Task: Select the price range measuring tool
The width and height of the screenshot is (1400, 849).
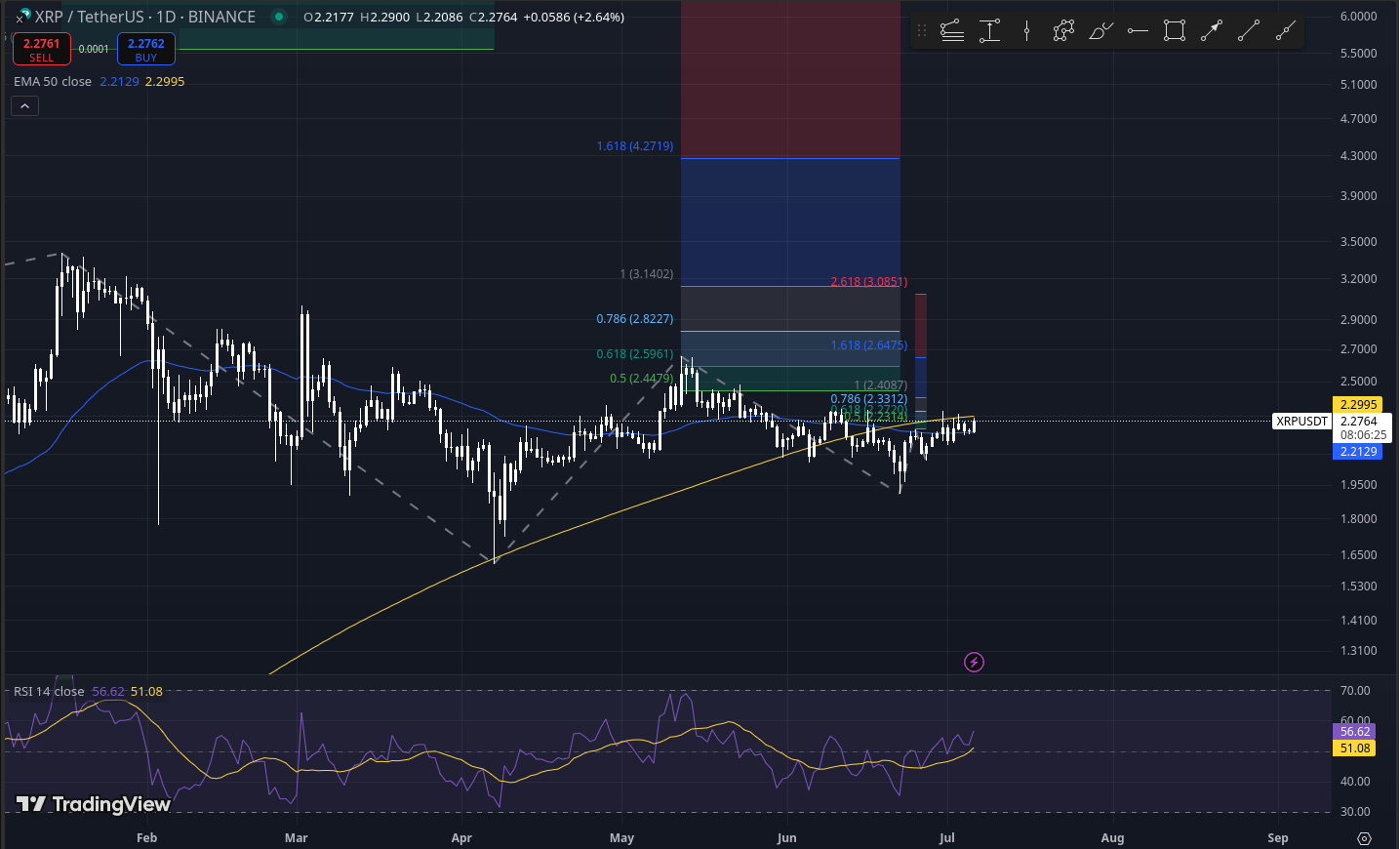Action: tap(989, 31)
